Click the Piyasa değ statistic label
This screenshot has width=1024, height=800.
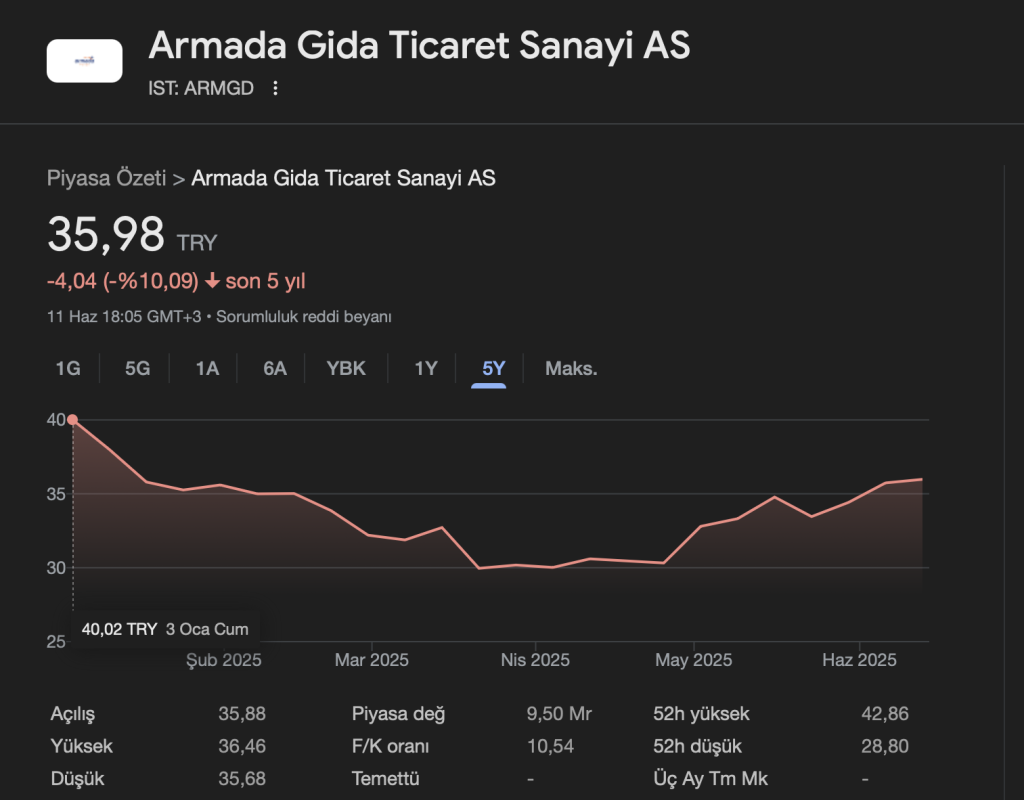(x=398, y=714)
